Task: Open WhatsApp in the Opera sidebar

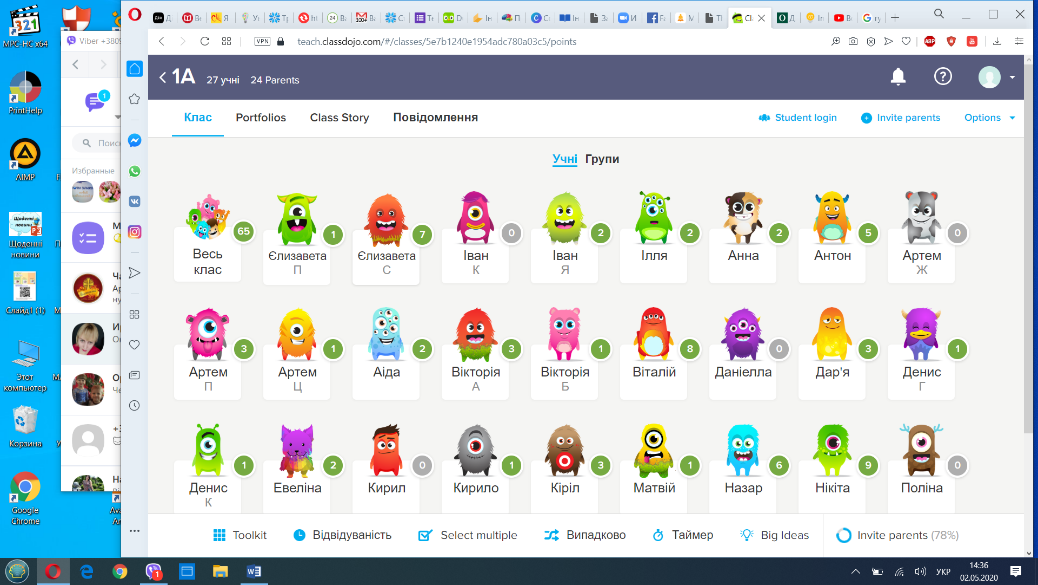Action: (x=134, y=171)
